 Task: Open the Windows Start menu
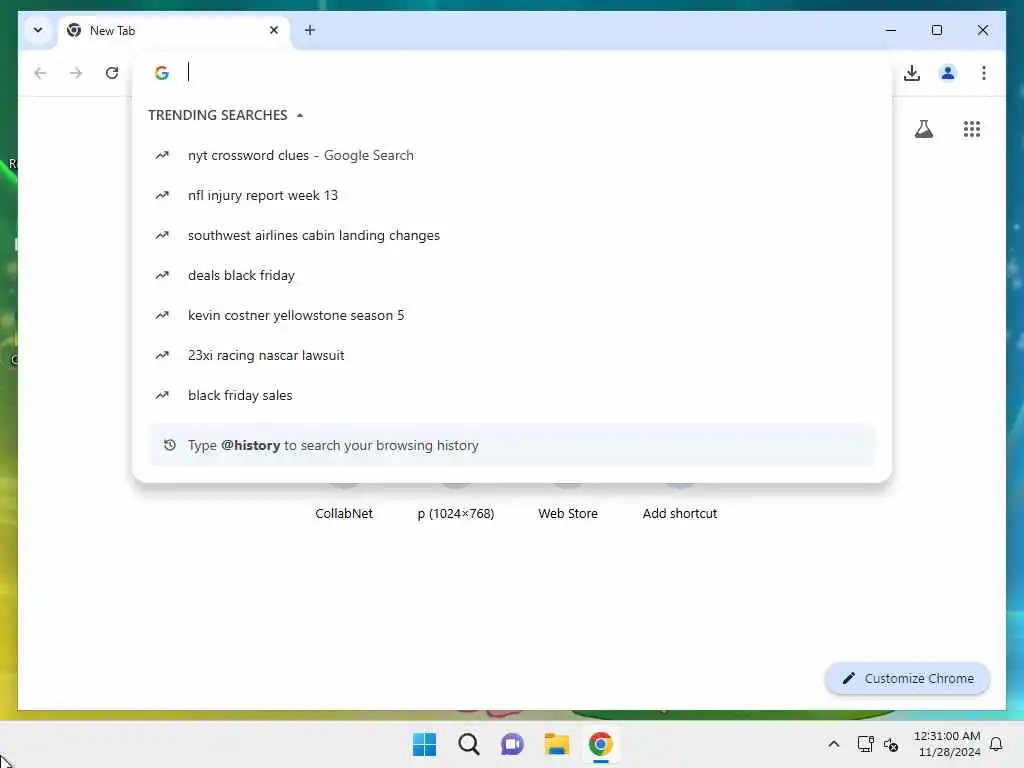424,744
